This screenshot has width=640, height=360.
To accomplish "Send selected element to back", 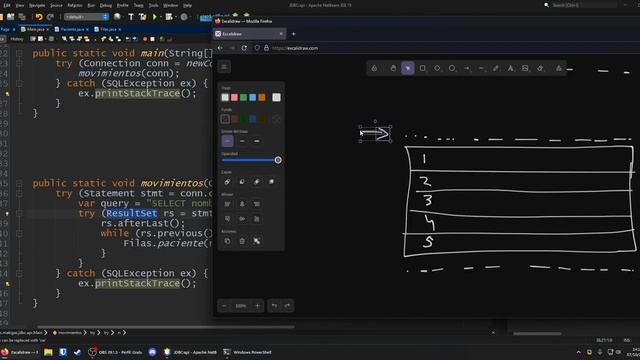I will pyautogui.click(x=227, y=182).
